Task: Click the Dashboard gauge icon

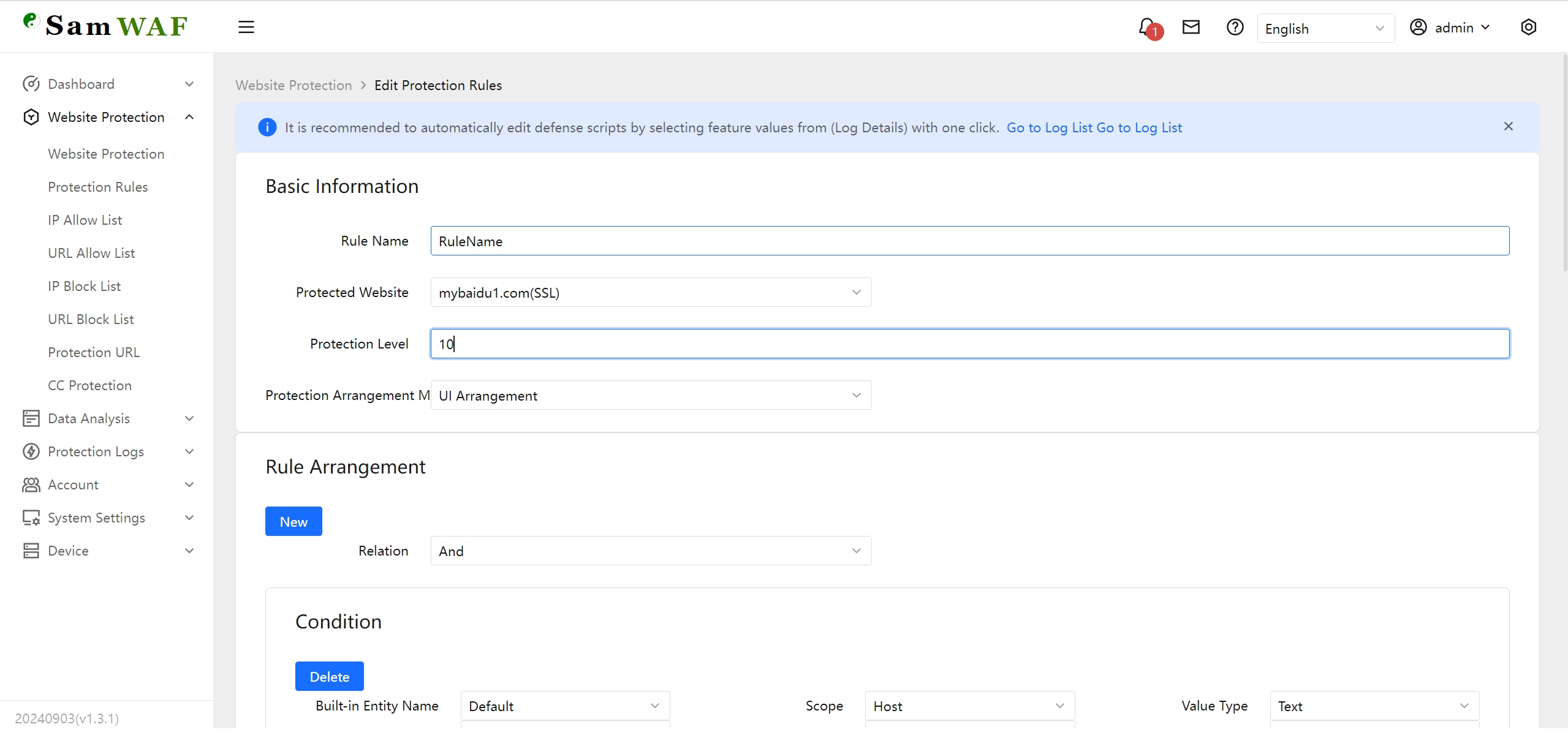Action: pos(31,84)
